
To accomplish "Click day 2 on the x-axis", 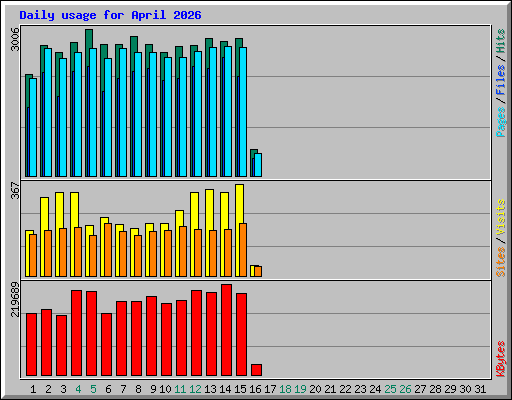I will [48, 389].
